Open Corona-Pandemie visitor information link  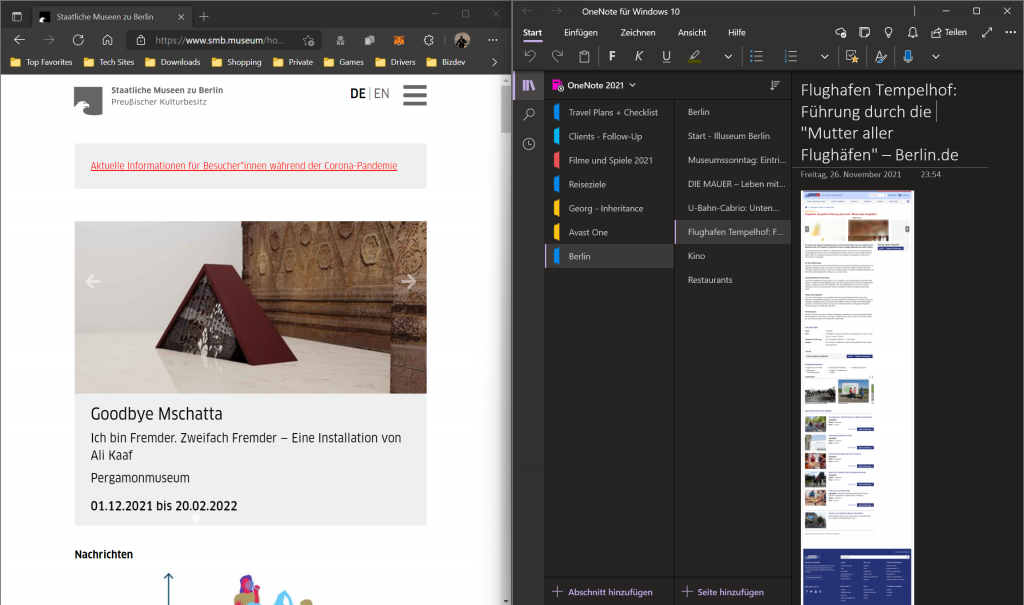(x=244, y=166)
